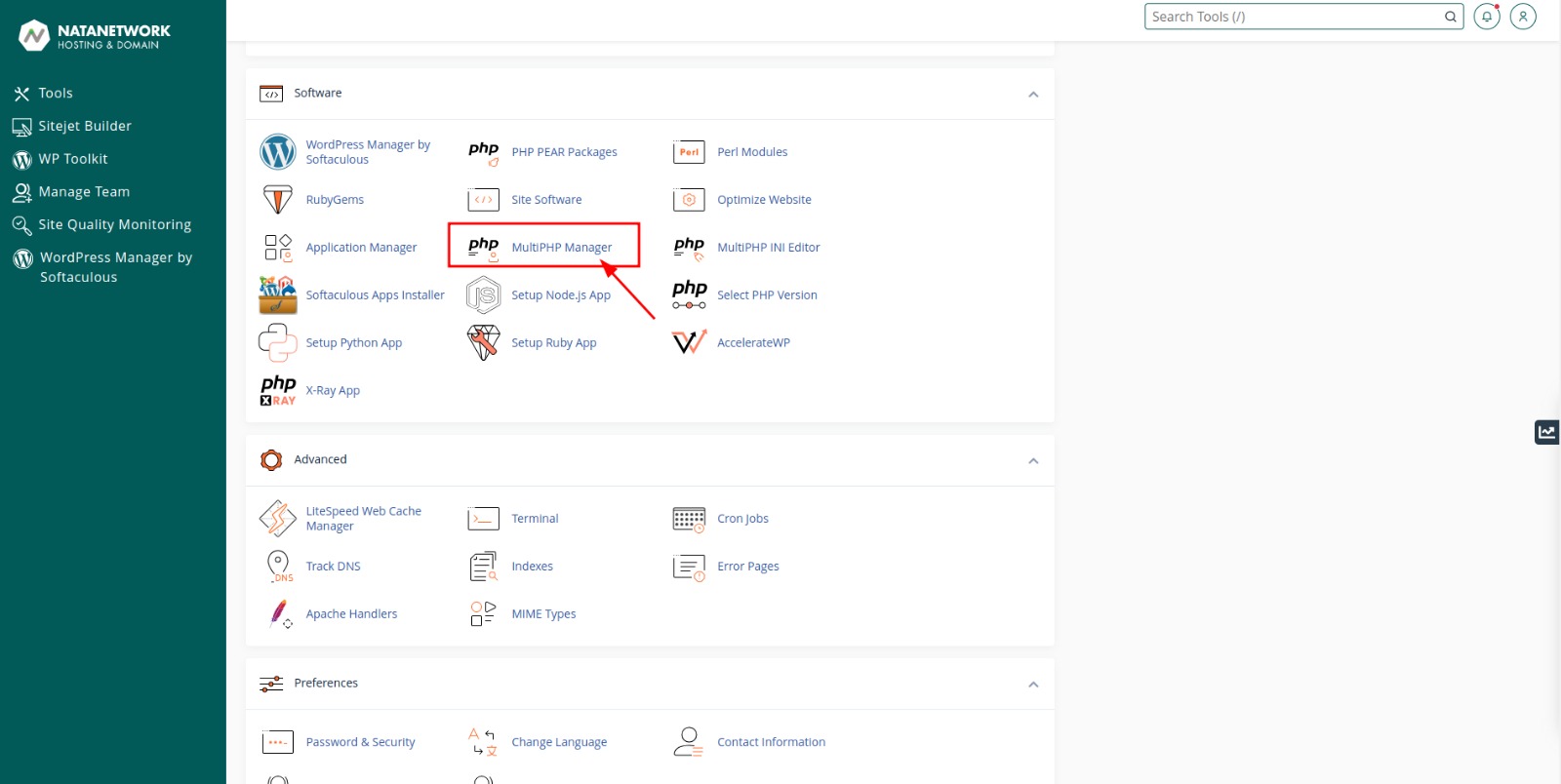1561x784 pixels.
Task: Collapse the Advanced section chevron
Action: [1033, 461]
